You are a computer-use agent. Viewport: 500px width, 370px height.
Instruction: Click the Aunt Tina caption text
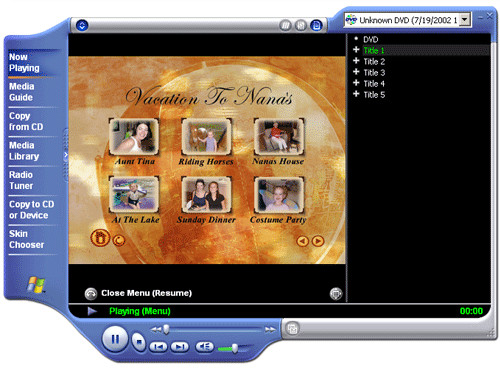tap(135, 161)
